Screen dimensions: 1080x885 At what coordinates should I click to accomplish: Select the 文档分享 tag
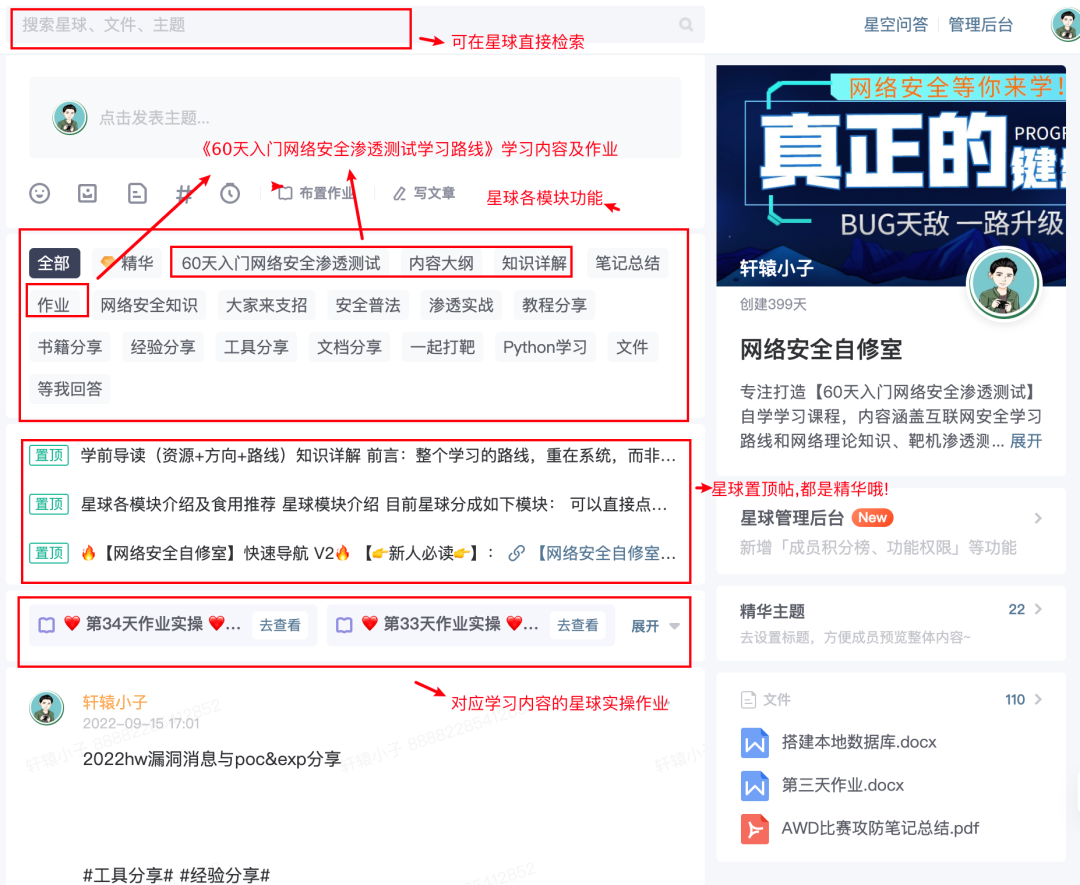349,347
